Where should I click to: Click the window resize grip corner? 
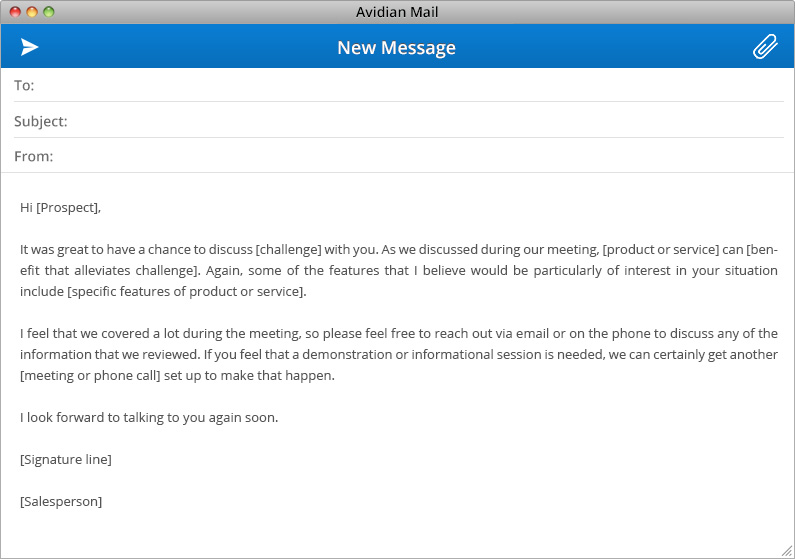(786, 550)
